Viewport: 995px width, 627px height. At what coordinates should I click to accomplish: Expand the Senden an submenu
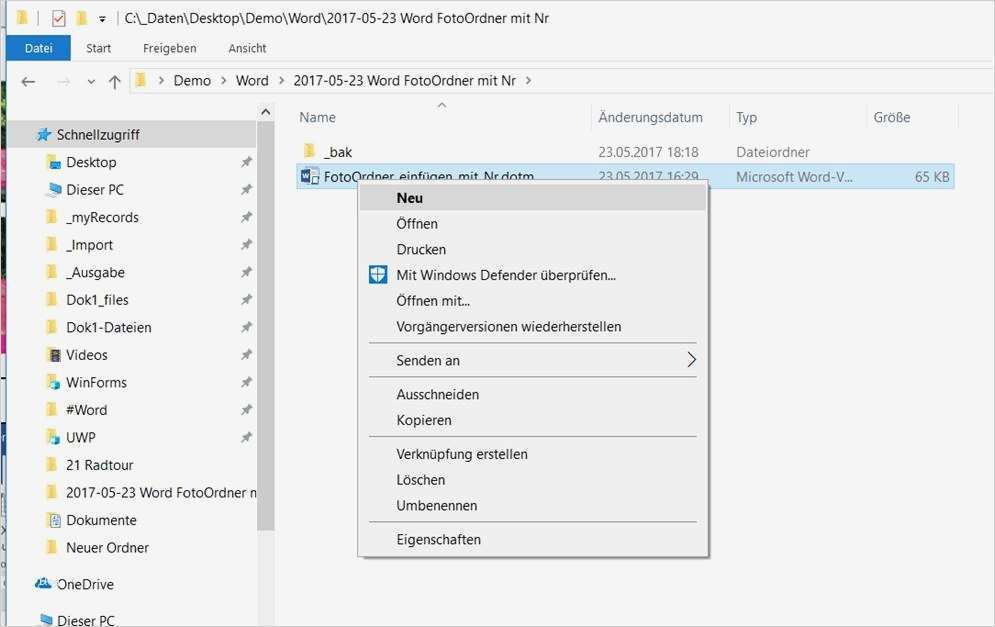pos(690,360)
